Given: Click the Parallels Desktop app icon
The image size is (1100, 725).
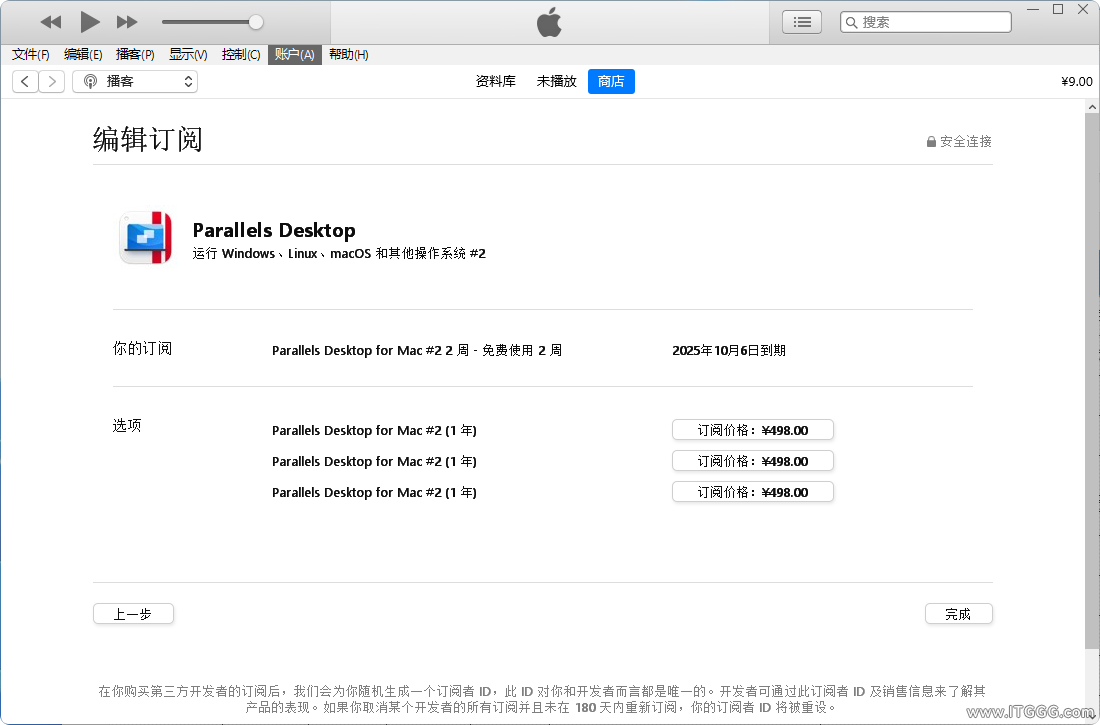Looking at the screenshot, I should [146, 237].
